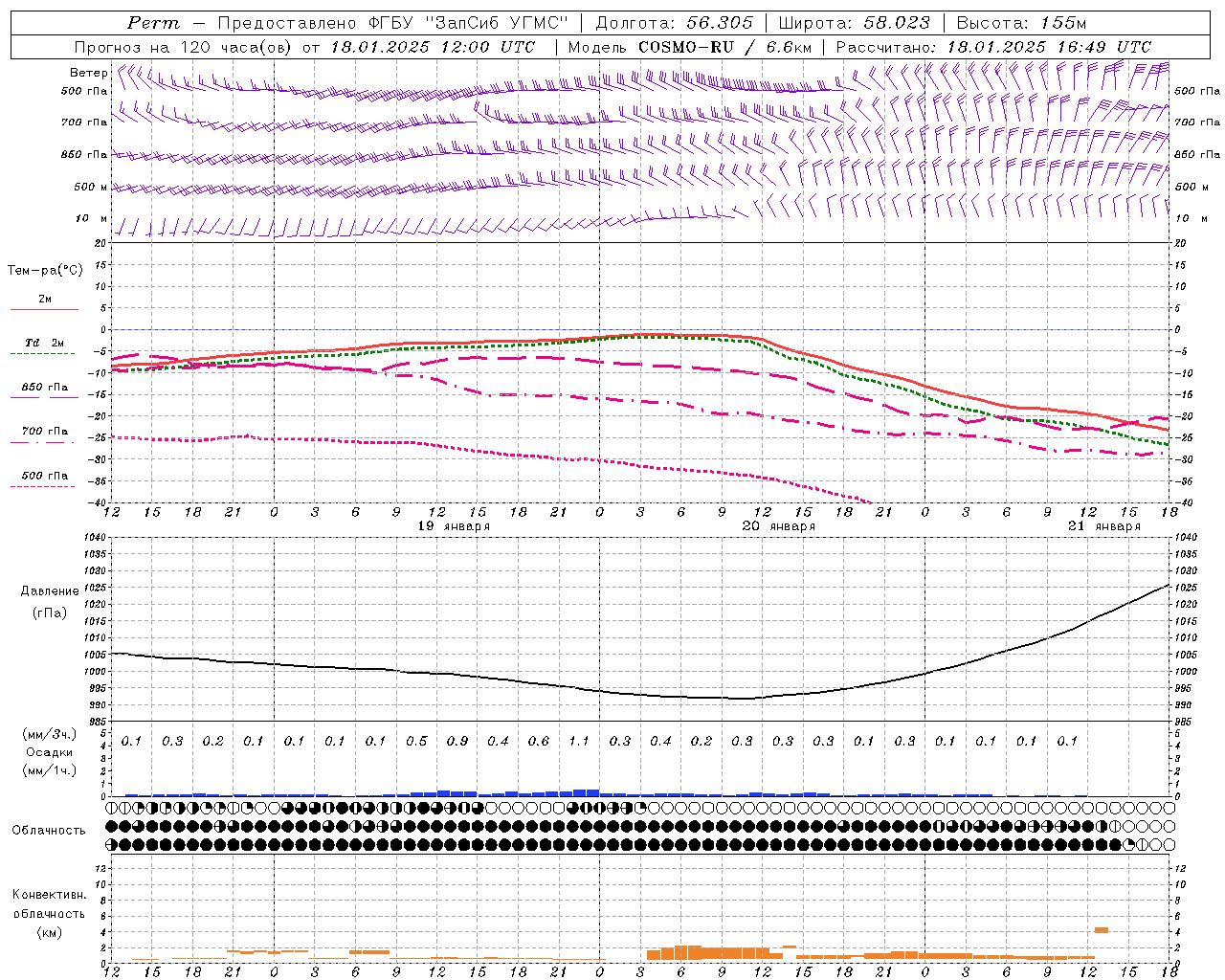Click the precipitation value "1.1"
1225x980 pixels.
click(x=579, y=742)
